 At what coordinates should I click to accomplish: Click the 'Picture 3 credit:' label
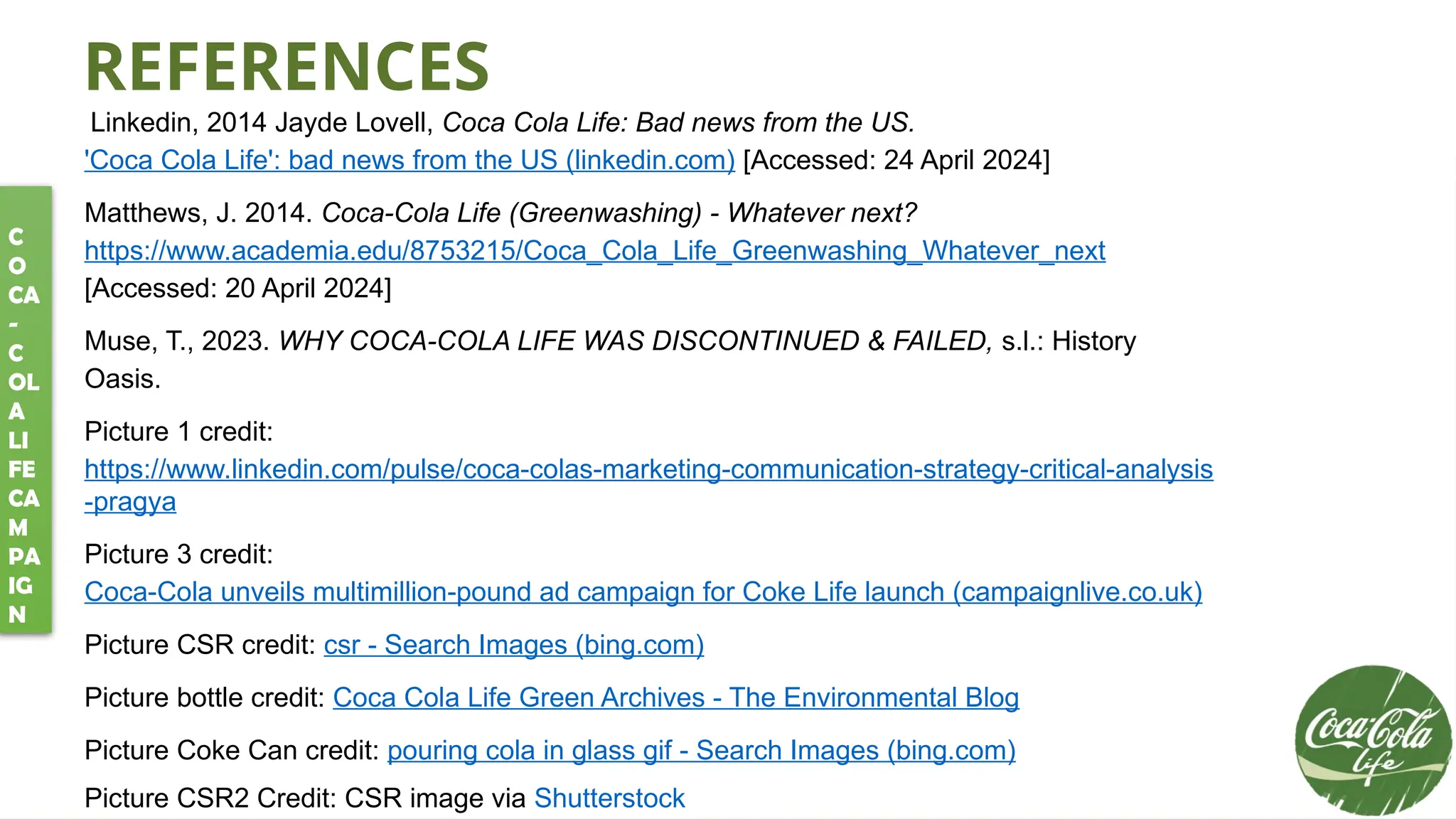tap(178, 555)
